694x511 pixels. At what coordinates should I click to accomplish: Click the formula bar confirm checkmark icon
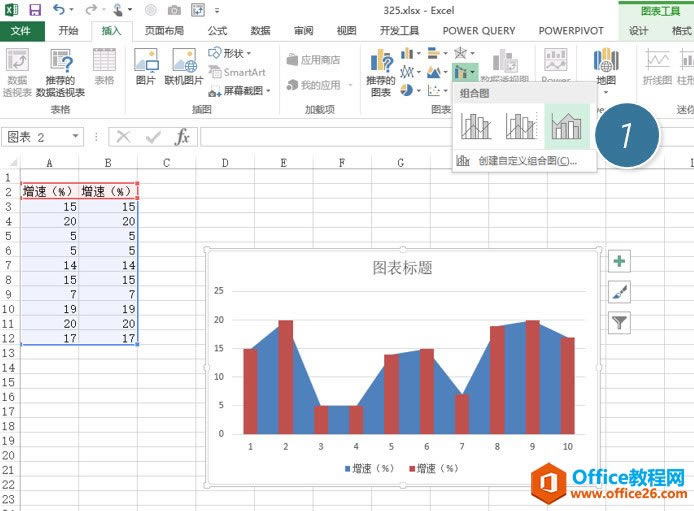pos(153,137)
